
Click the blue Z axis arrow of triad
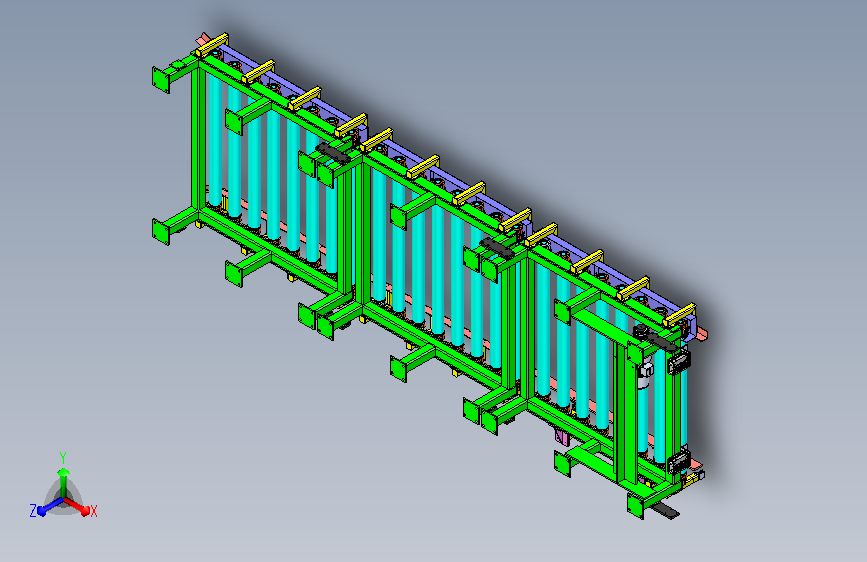click(50, 507)
